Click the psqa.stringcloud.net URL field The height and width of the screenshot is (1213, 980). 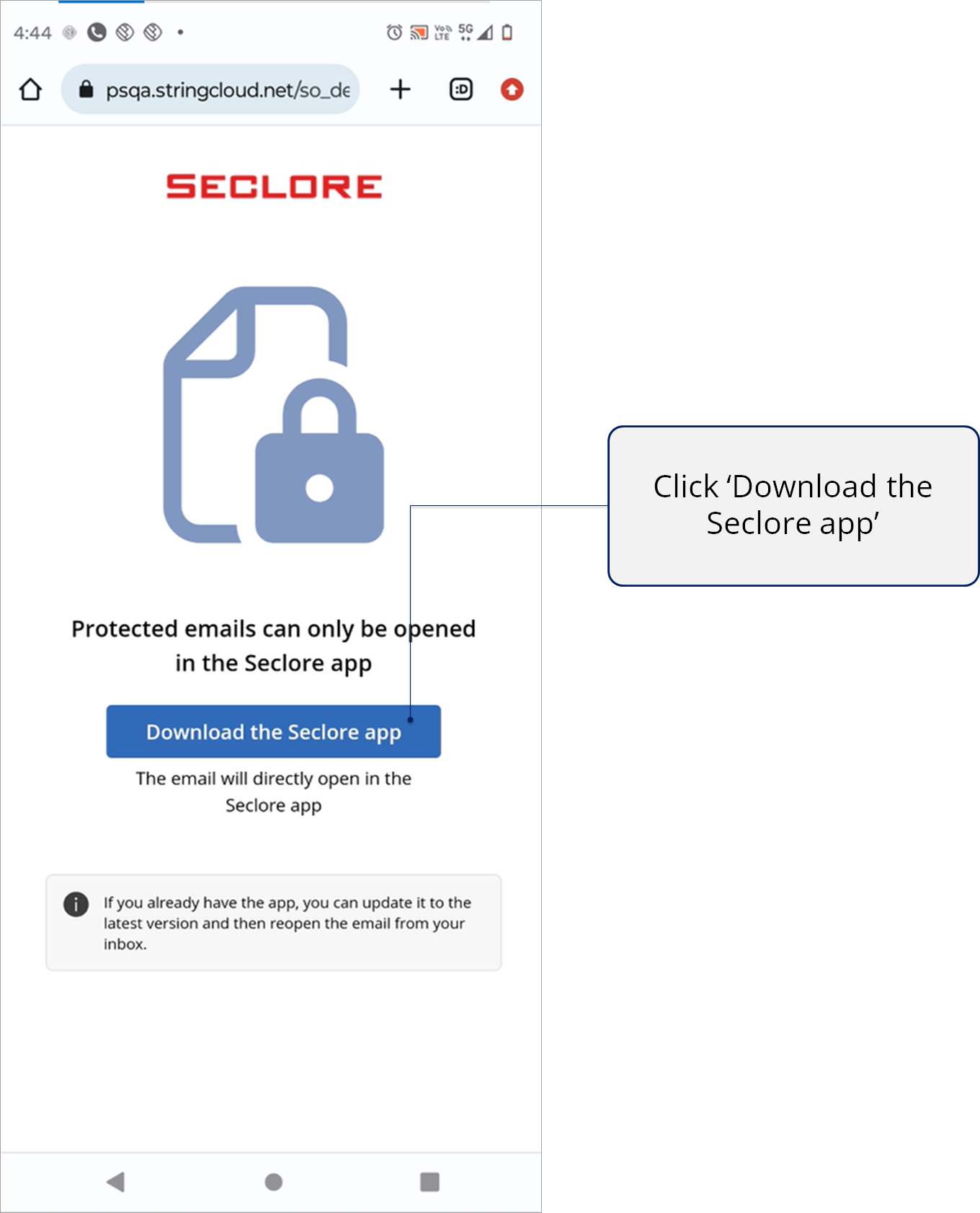pos(210,89)
